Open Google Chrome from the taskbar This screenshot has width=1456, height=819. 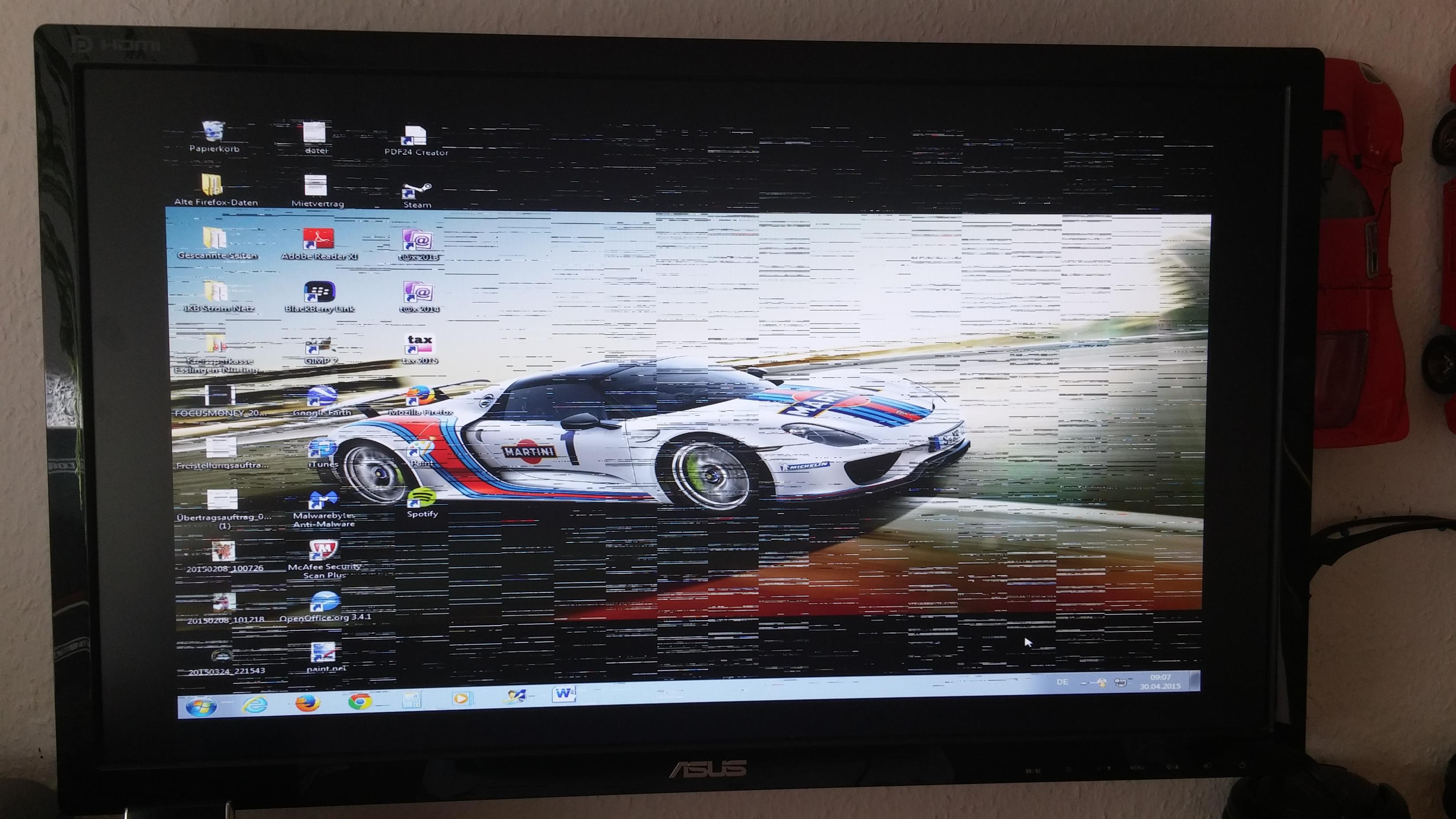tap(360, 701)
